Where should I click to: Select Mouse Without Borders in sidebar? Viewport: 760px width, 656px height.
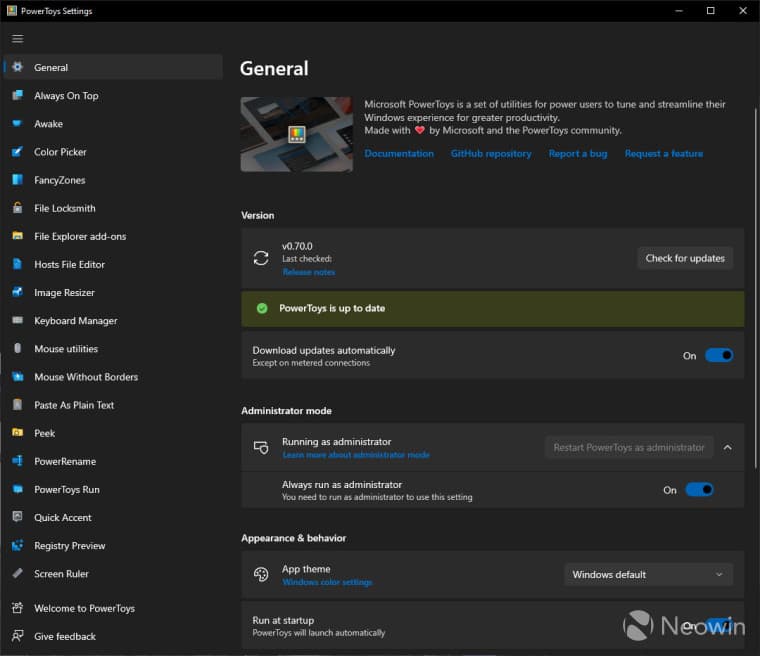[x=86, y=377]
